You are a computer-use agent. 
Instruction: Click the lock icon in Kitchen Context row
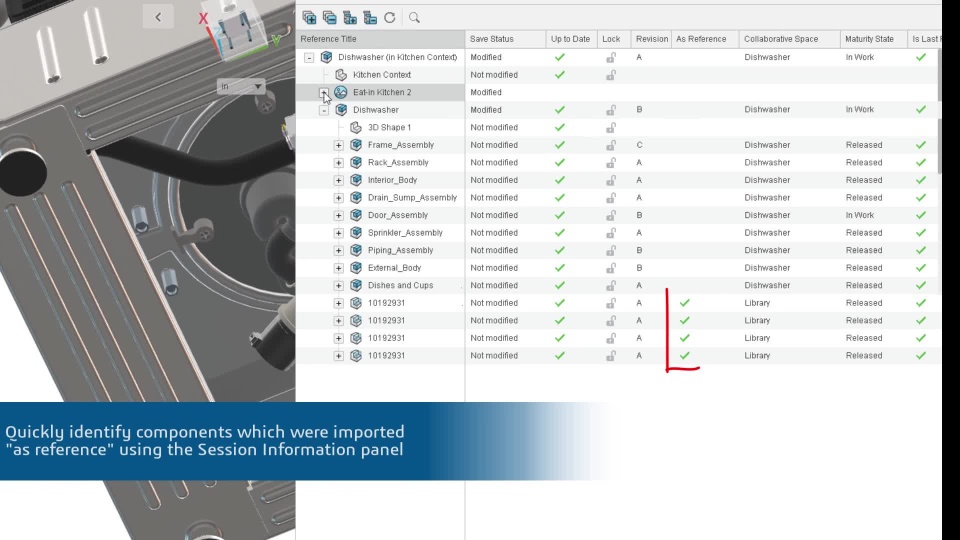coord(611,75)
